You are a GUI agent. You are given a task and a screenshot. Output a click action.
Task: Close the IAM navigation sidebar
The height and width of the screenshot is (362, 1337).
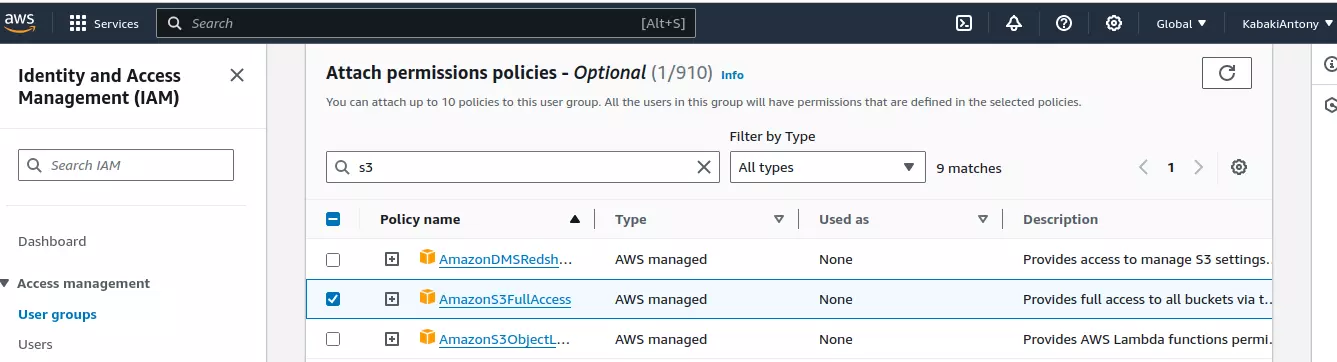[237, 75]
